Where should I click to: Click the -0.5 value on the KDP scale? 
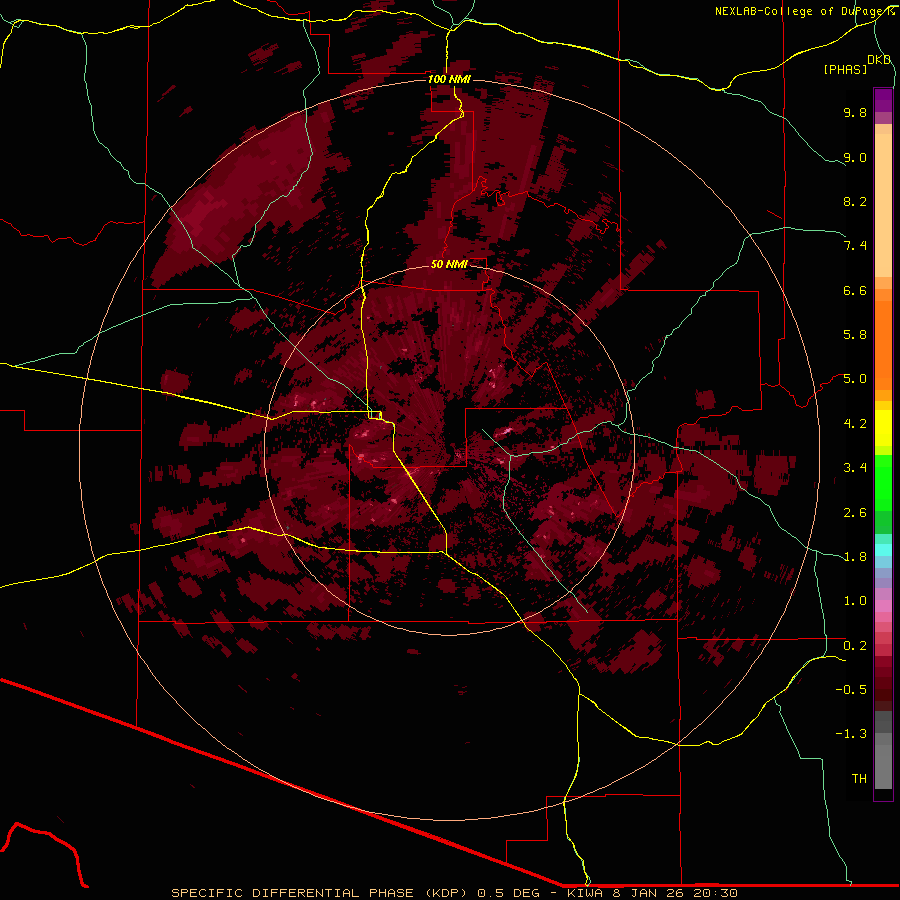pos(851,689)
